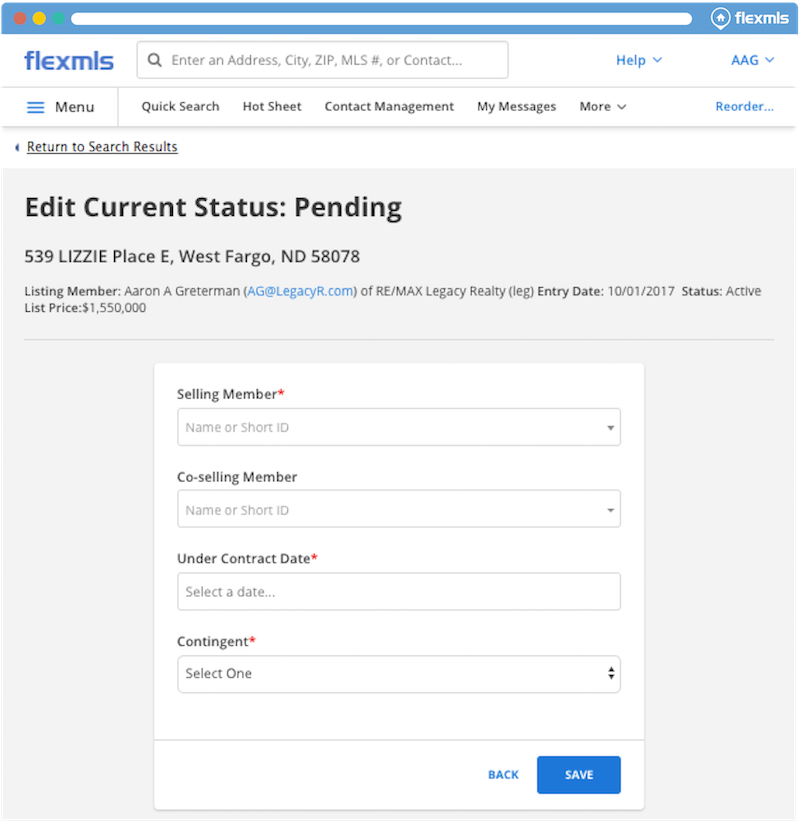This screenshot has width=800, height=823.
Task: Open My Messages
Action: coord(516,107)
